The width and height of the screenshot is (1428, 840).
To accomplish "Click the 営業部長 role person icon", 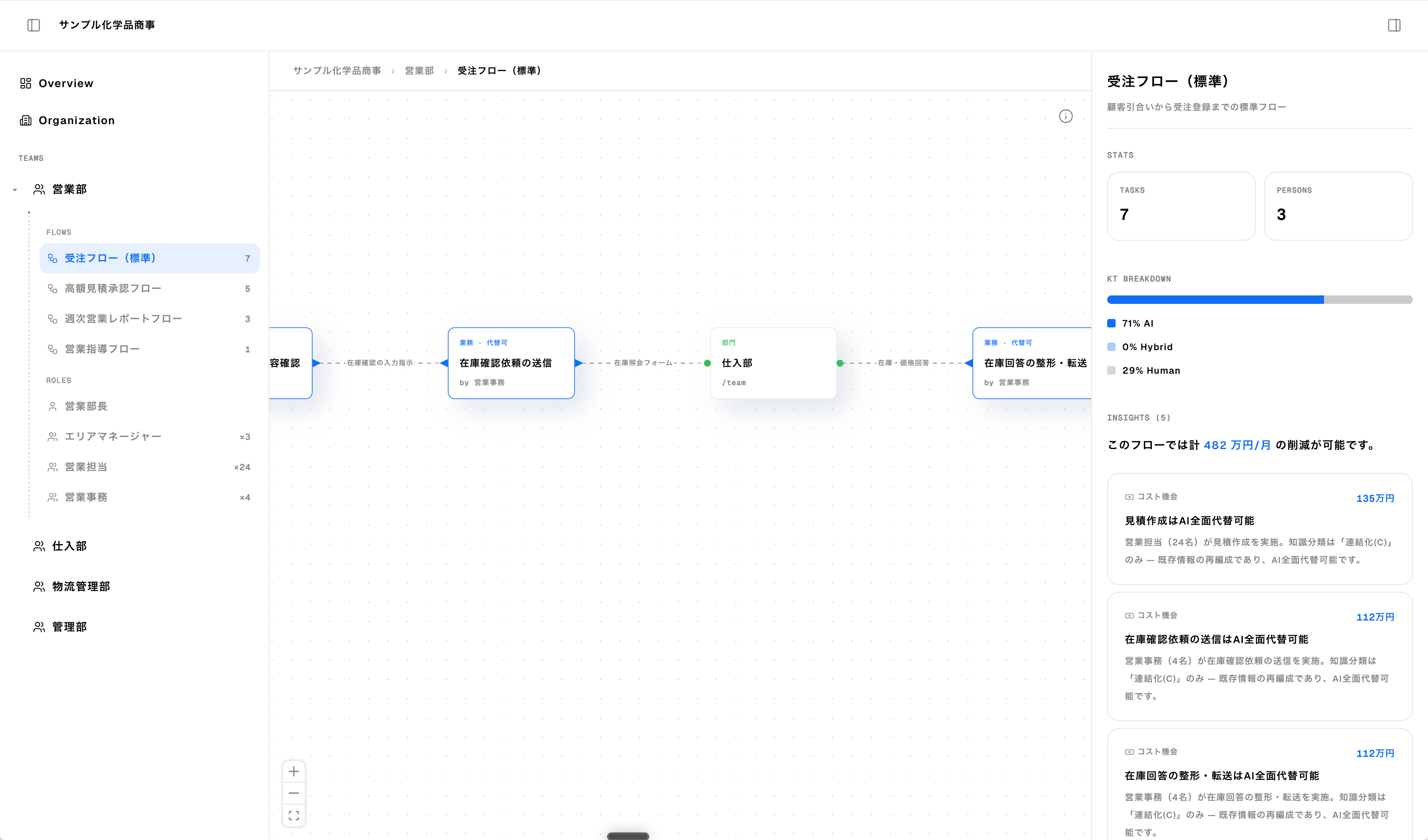I will click(x=52, y=406).
